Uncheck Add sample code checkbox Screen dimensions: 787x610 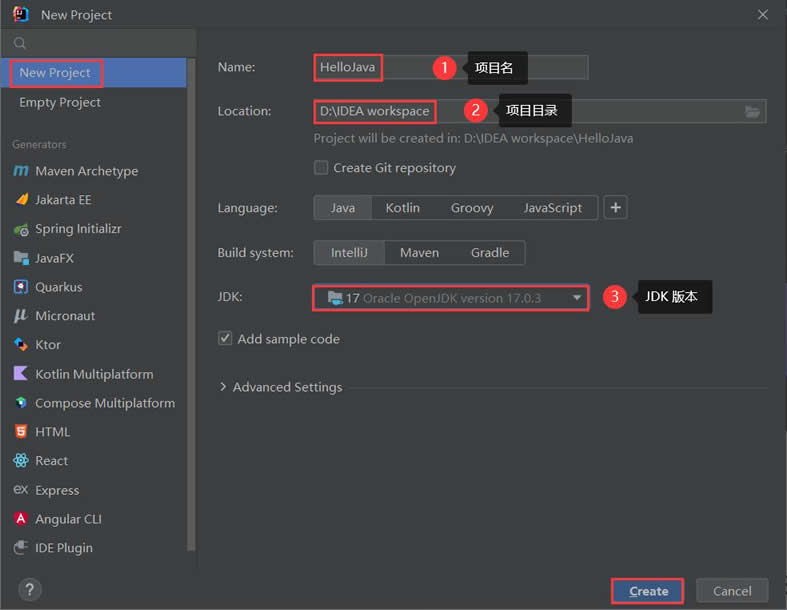[x=225, y=338]
